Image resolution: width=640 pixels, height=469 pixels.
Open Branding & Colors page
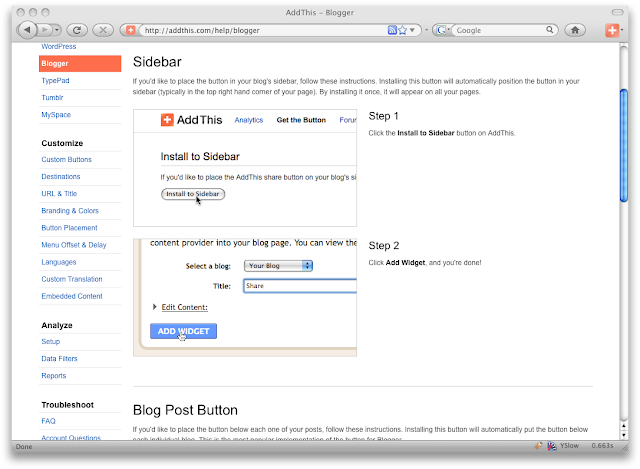click(70, 211)
